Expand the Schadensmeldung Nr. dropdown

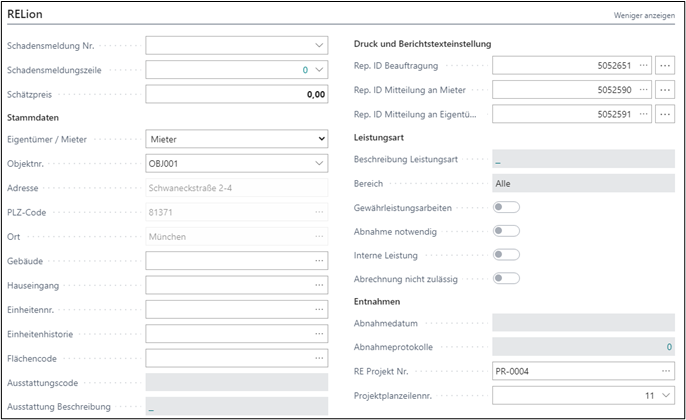319,45
